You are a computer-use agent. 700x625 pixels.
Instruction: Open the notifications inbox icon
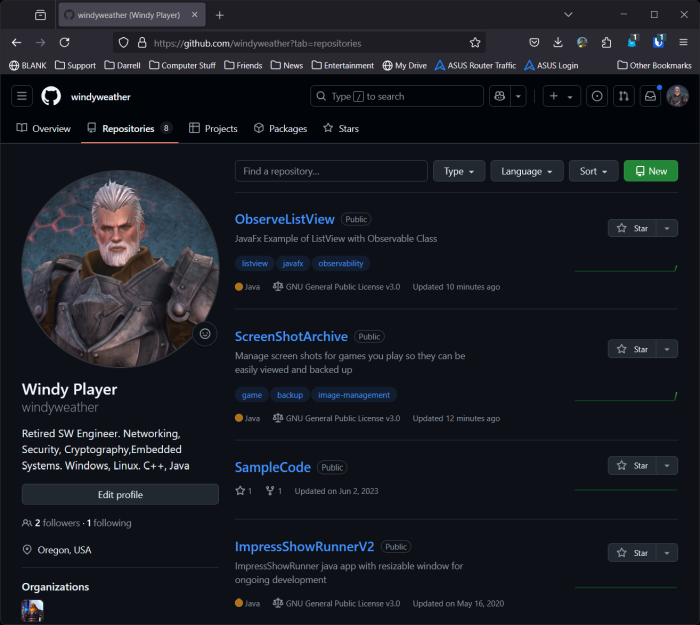[x=651, y=96]
